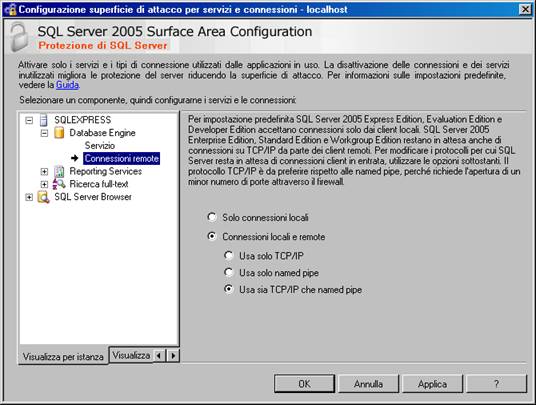Open the partially hidden Visualizza tab
This screenshot has width=536, height=405.
click(x=131, y=355)
